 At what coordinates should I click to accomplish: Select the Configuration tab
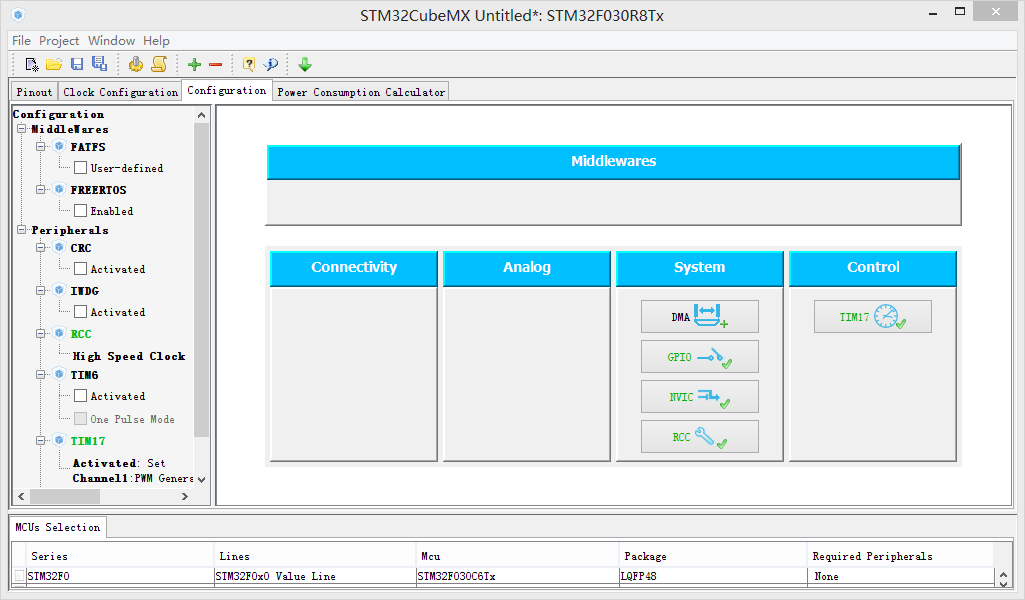[x=226, y=90]
